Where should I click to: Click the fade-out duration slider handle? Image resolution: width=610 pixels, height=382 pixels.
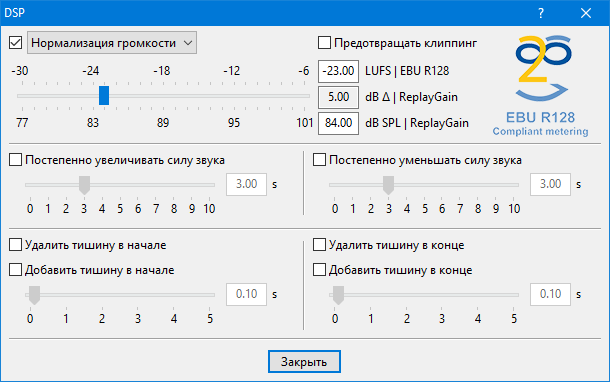coord(388,185)
